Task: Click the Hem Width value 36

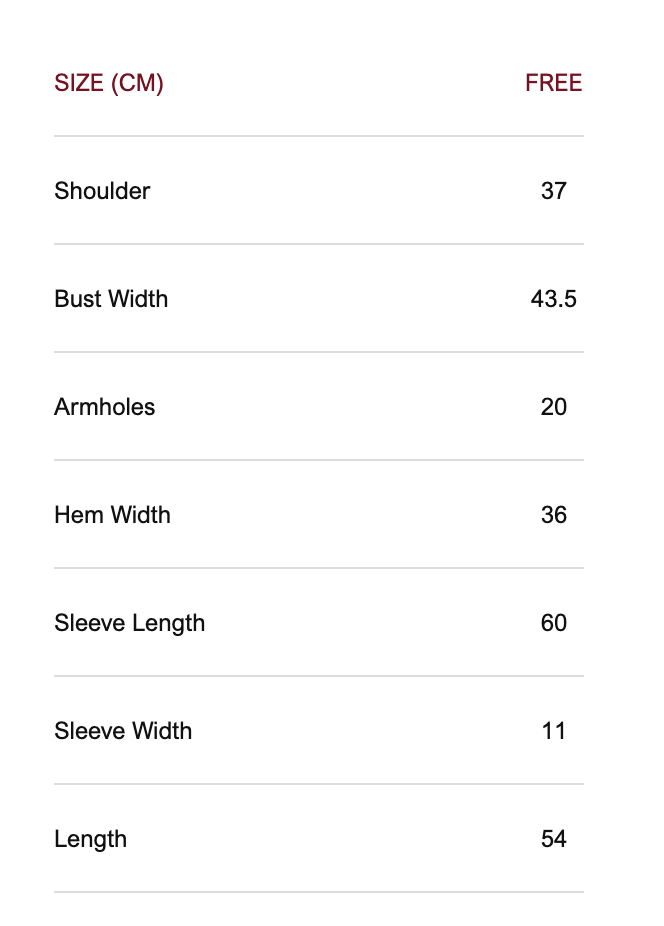Action: (x=553, y=515)
